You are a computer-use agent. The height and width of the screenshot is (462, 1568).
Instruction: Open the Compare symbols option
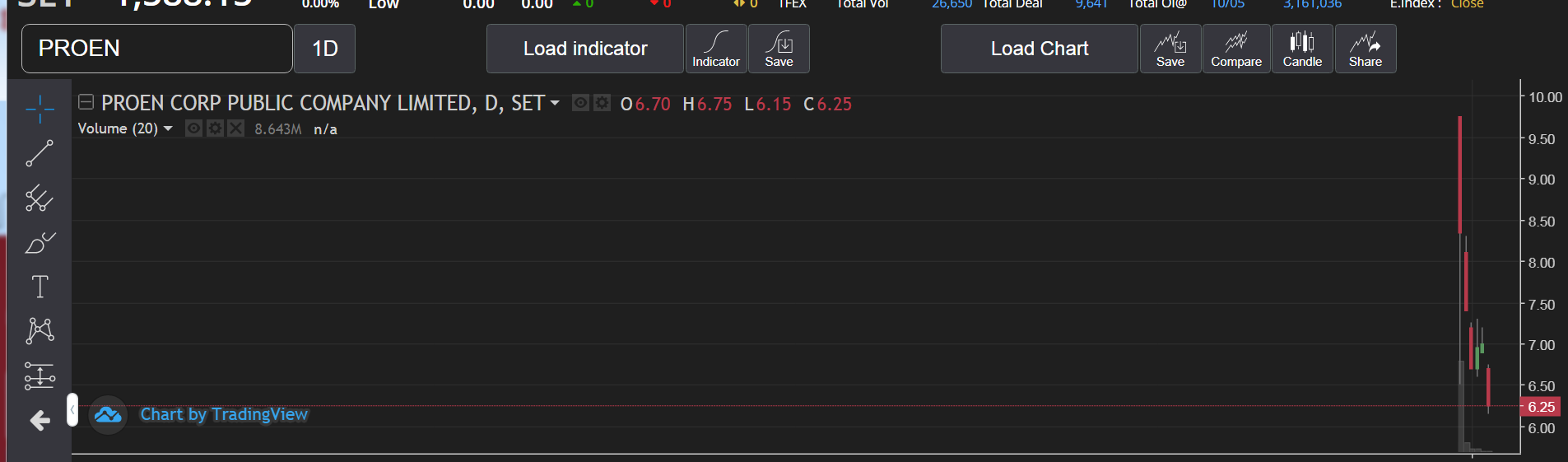tap(1236, 49)
